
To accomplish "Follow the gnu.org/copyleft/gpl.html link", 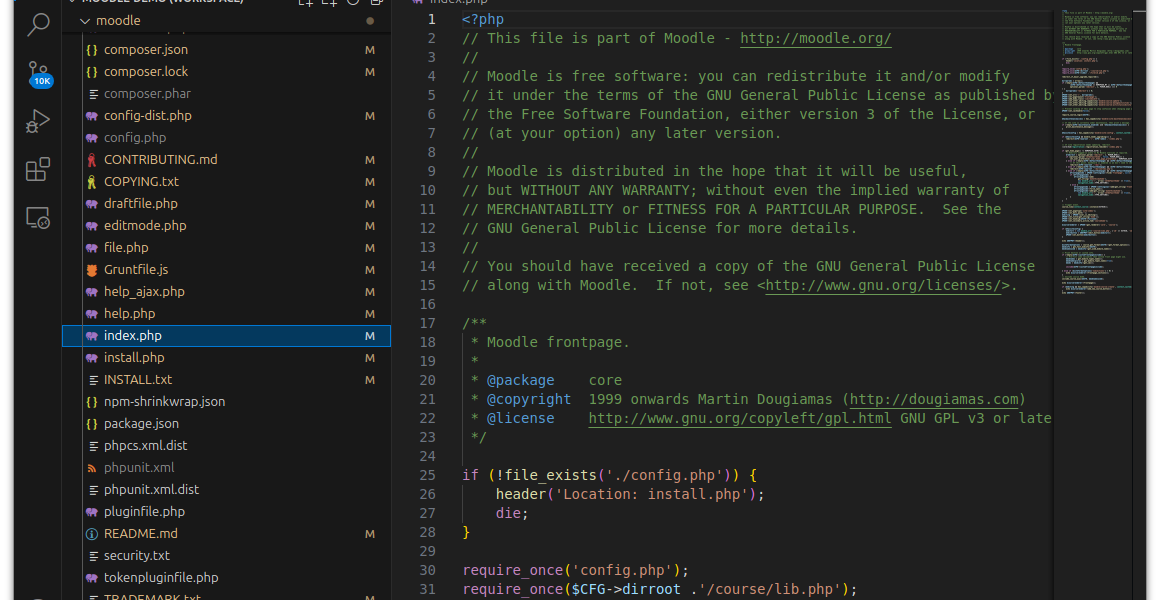I will [x=740, y=419].
